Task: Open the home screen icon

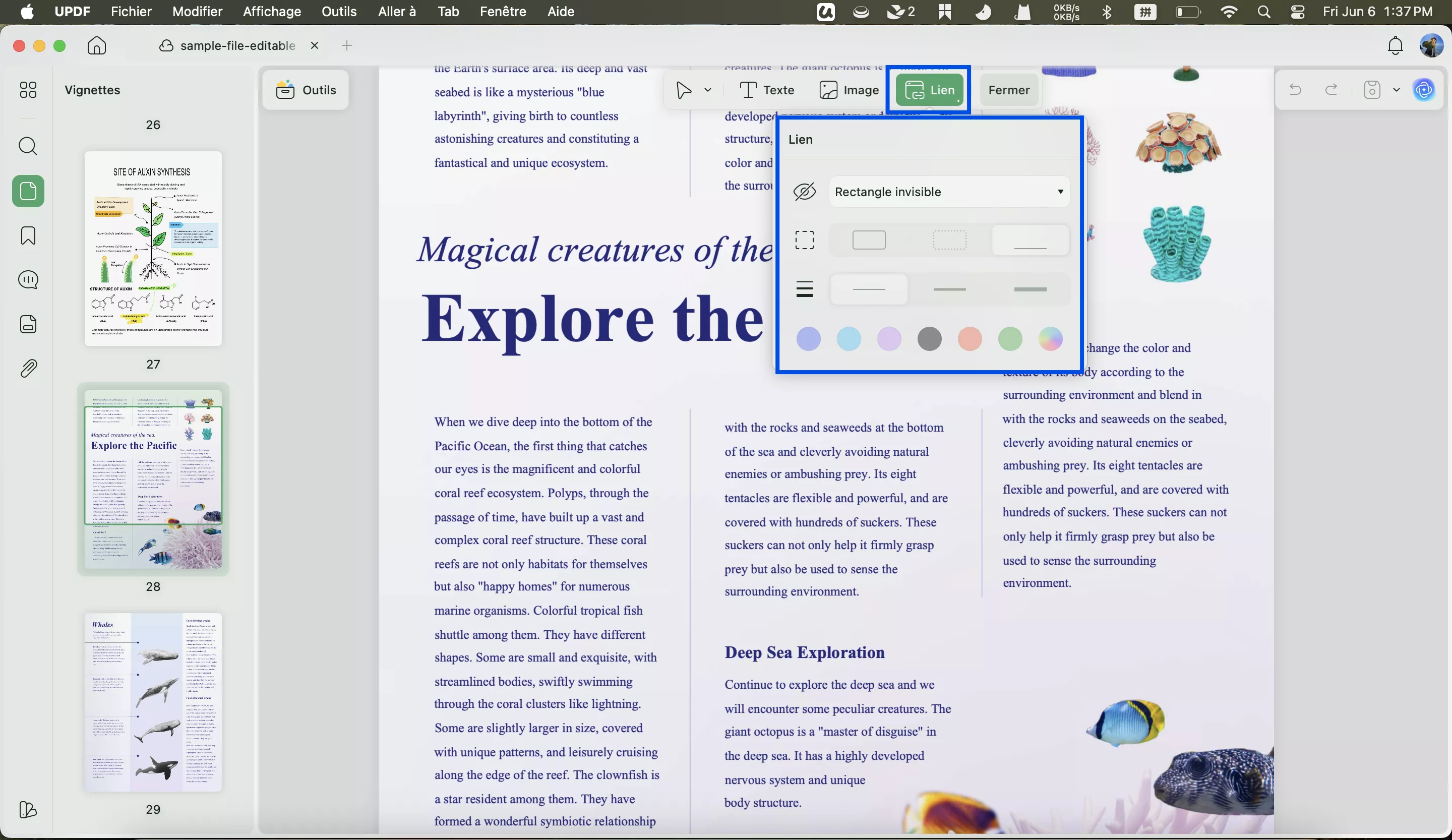Action: coord(97,45)
